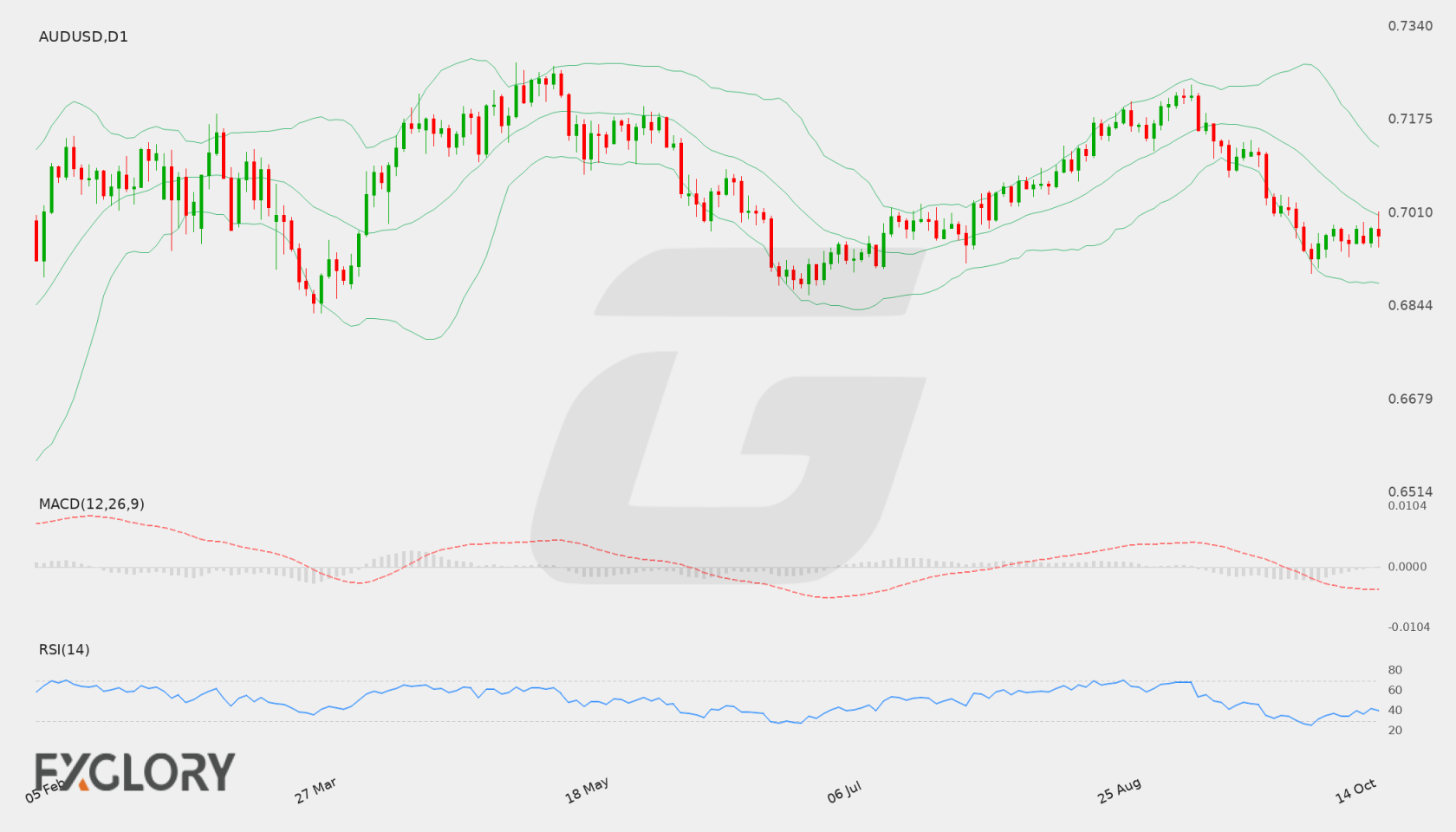This screenshot has height=832, width=1456.
Task: Click the 25 Aug date label
Action: point(1119,790)
